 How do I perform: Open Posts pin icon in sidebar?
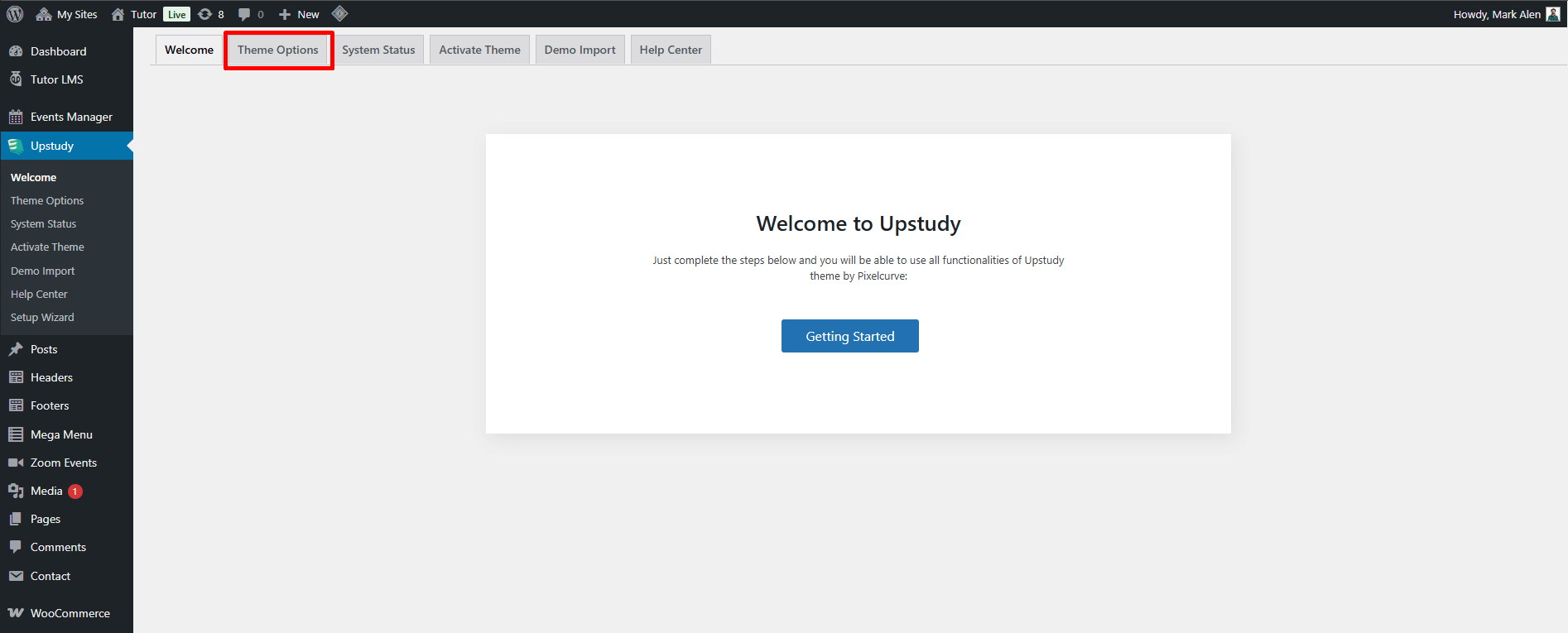(x=16, y=349)
